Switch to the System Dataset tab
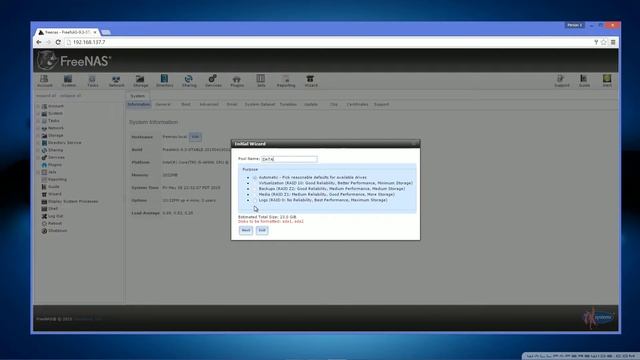Image resolution: width=640 pixels, height=360 pixels. click(260, 104)
